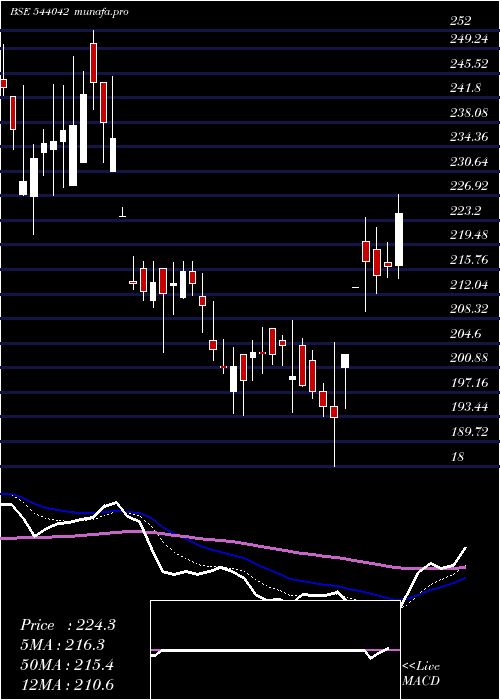The height and width of the screenshot is (700, 500).
Task: Click the Price : 224.3 readout
Action: [x=68, y=625]
